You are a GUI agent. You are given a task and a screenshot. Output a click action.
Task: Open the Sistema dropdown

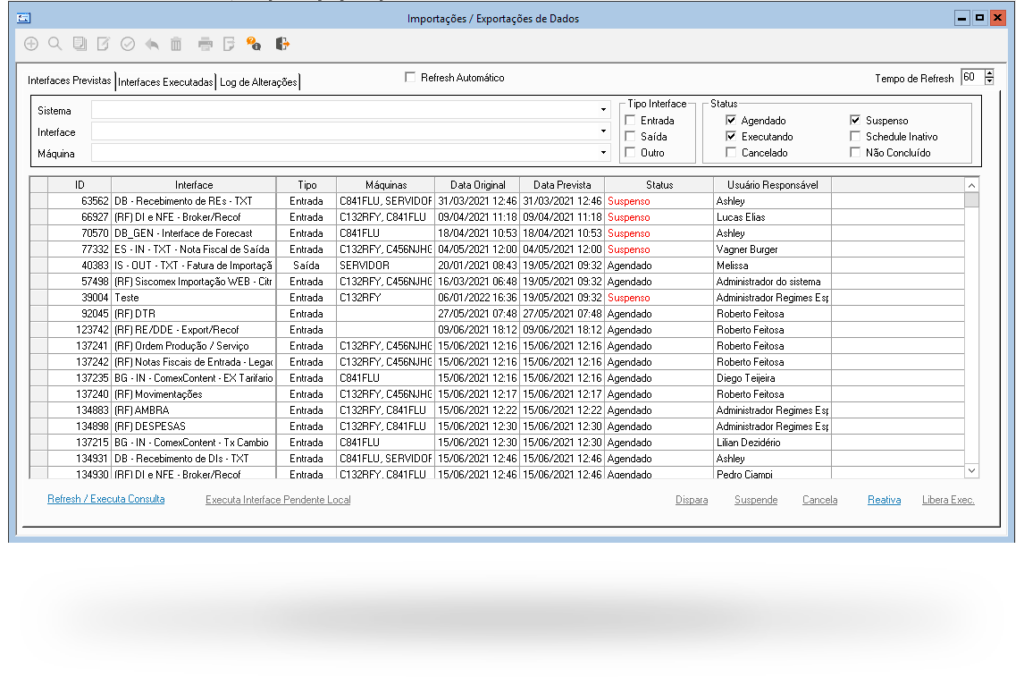coord(603,110)
